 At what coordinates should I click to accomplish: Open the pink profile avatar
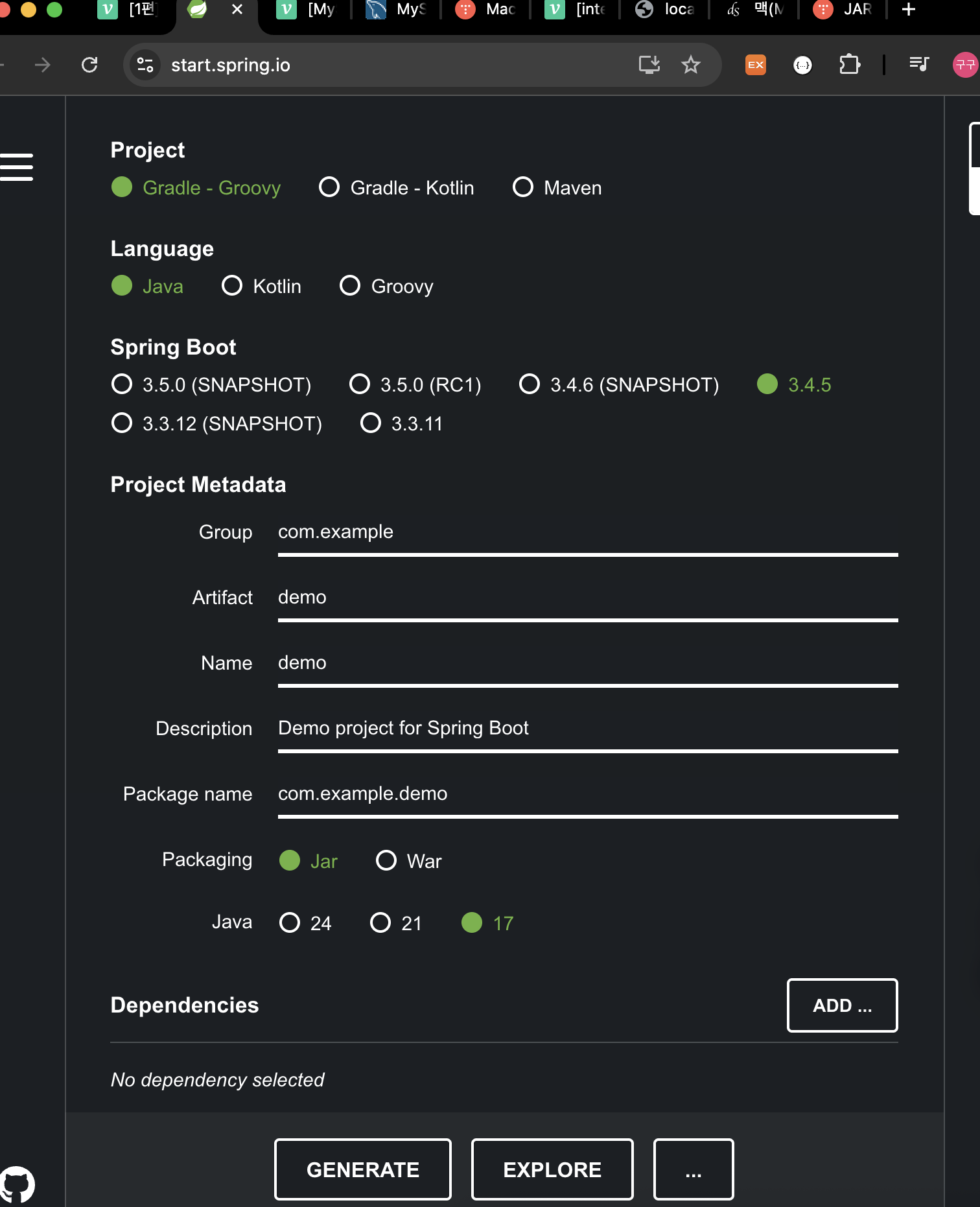pyautogui.click(x=965, y=65)
